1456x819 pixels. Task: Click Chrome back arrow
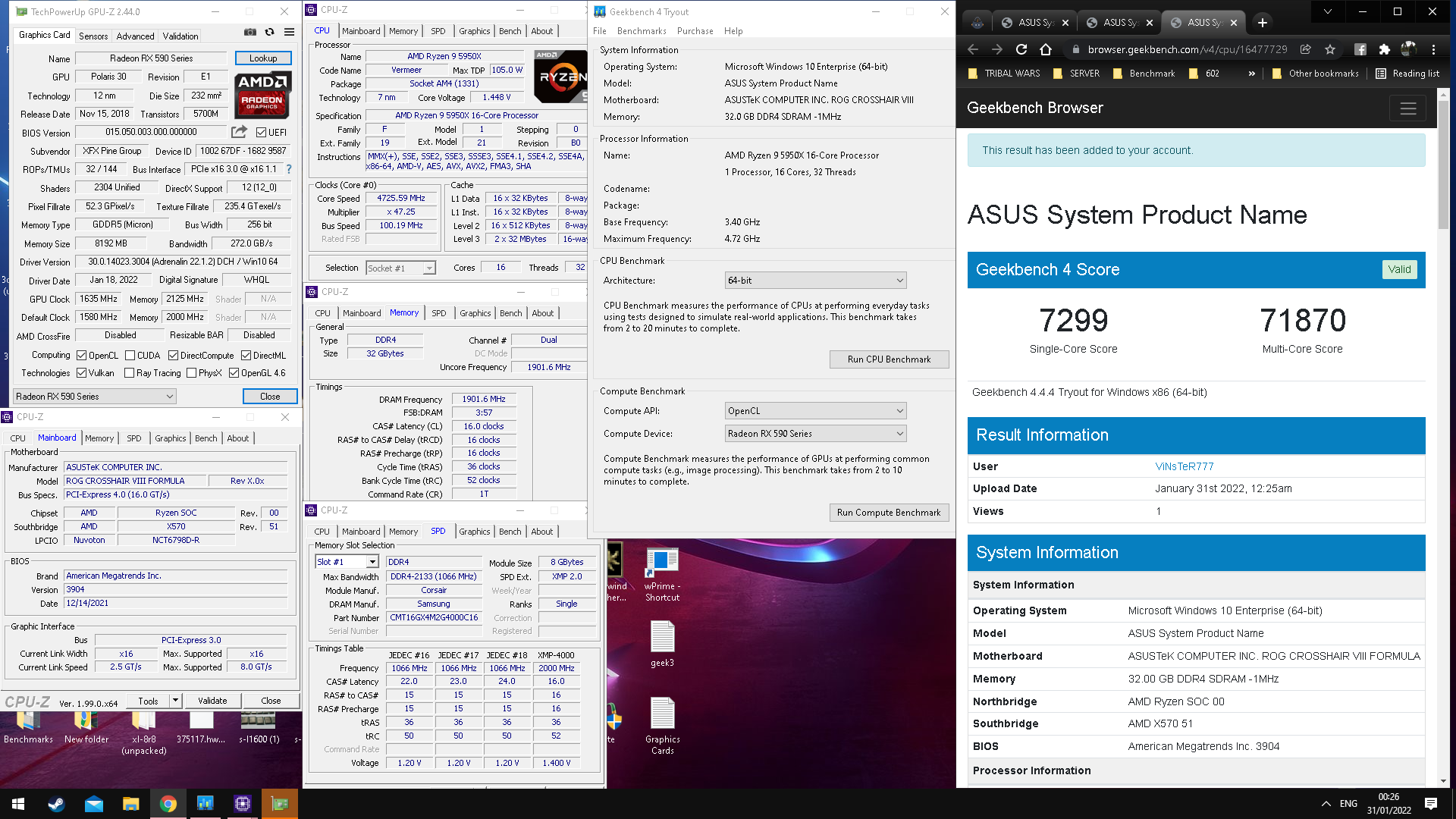(x=973, y=49)
